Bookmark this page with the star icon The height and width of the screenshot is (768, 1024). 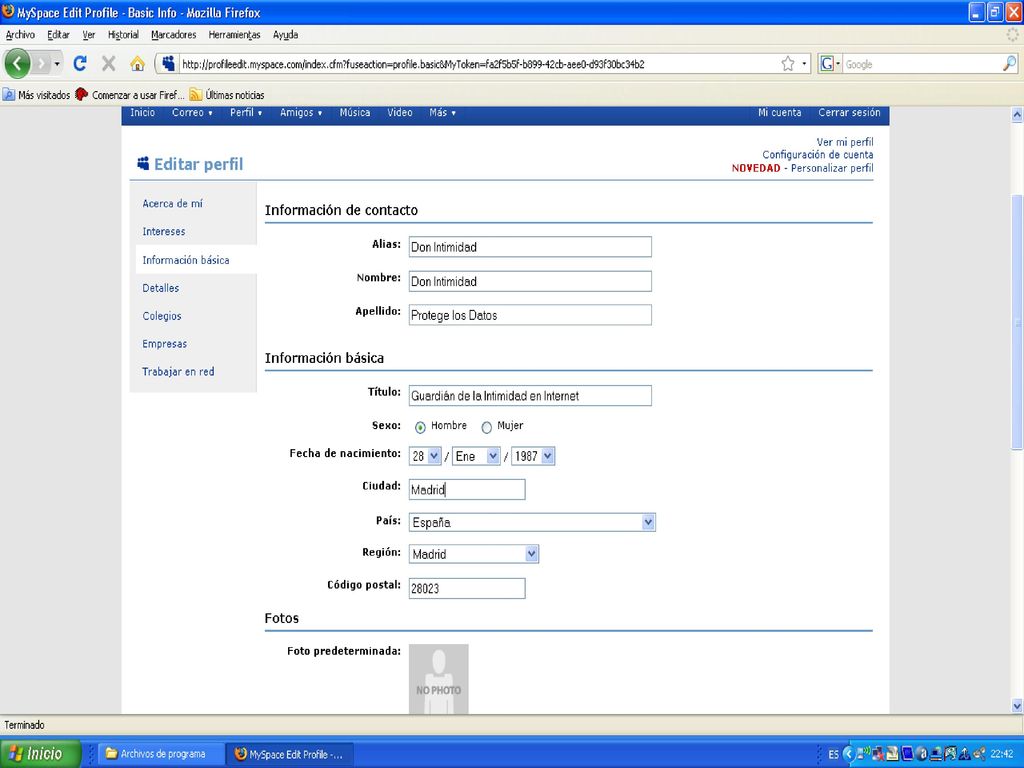(788, 63)
